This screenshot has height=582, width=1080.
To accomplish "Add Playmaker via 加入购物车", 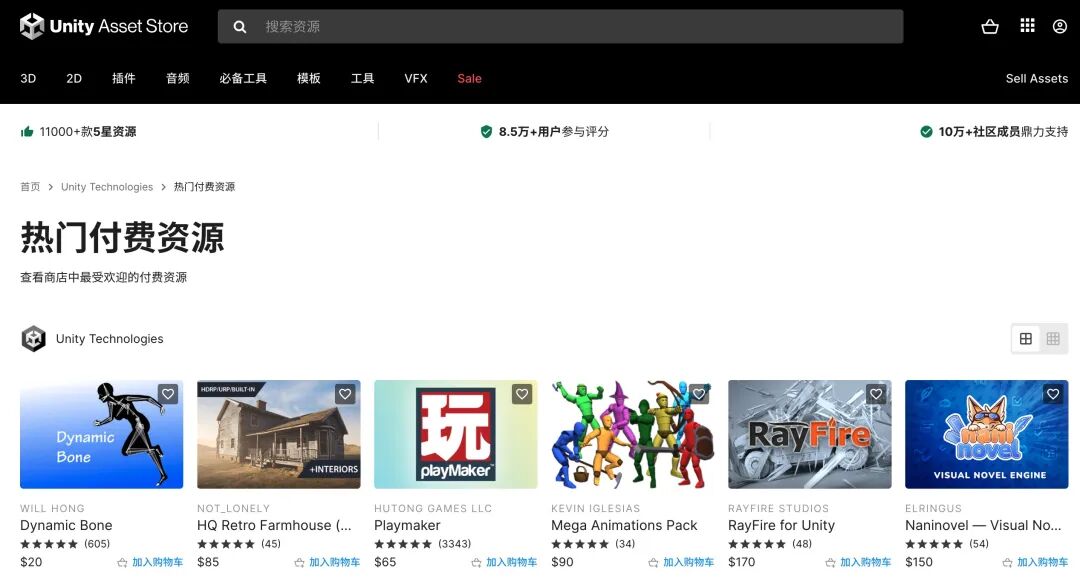I will 512,563.
